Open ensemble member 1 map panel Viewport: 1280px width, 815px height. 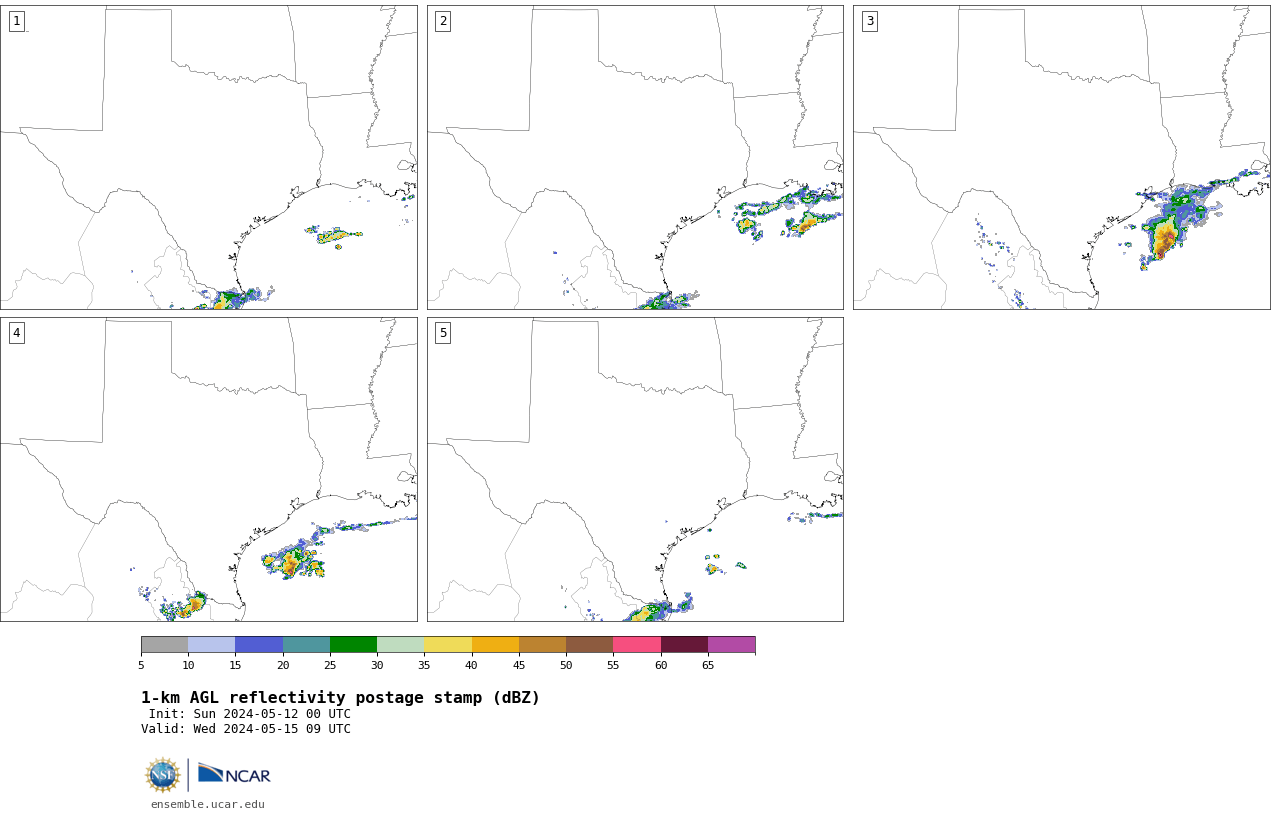point(208,157)
